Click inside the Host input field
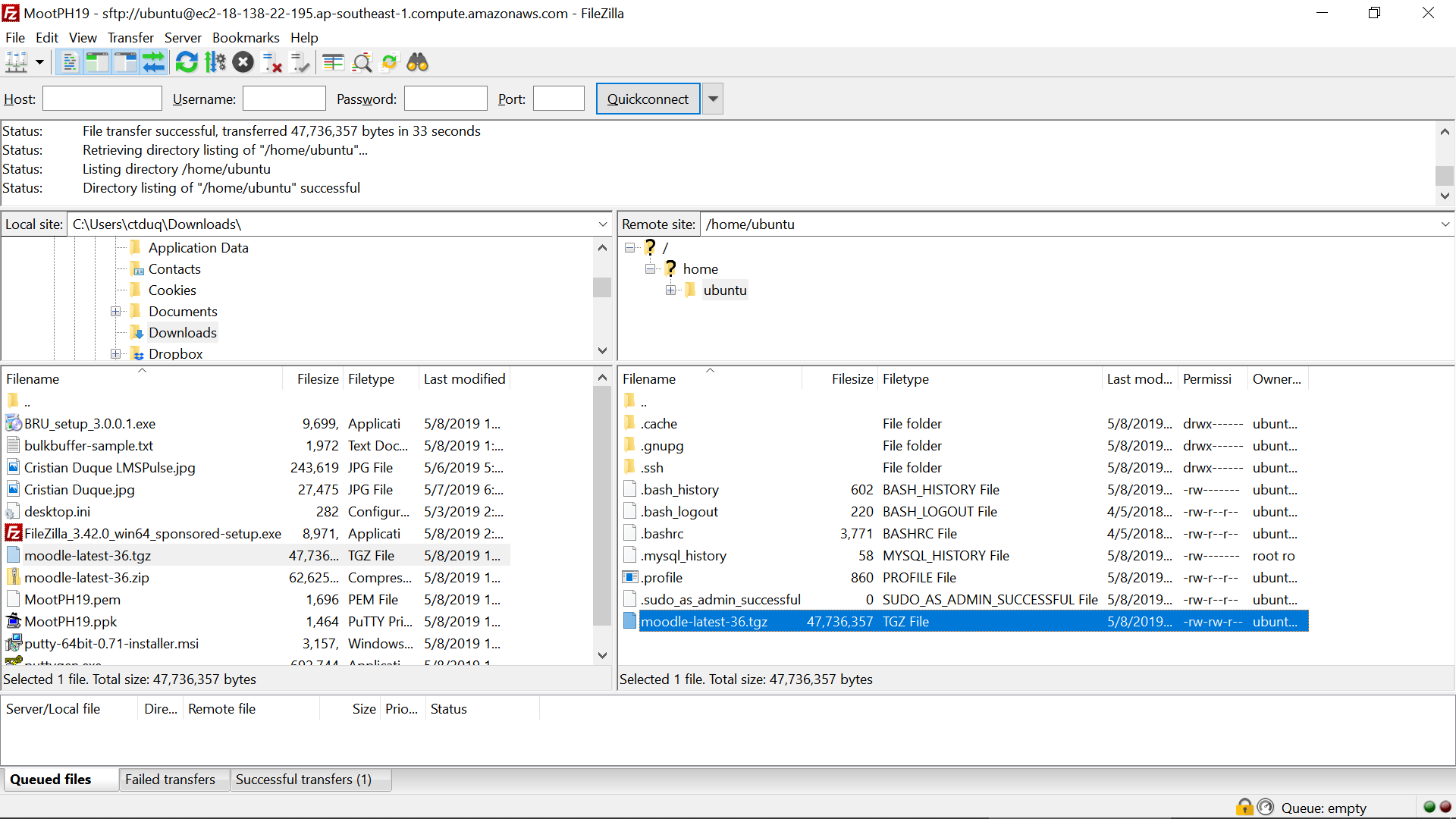The width and height of the screenshot is (1456, 819). [102, 99]
